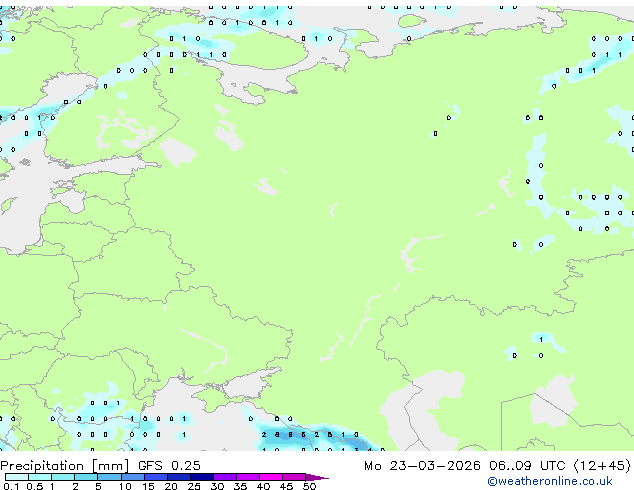Pick the 2–5 mm legend swatch
The image size is (634, 490).
[86, 477]
